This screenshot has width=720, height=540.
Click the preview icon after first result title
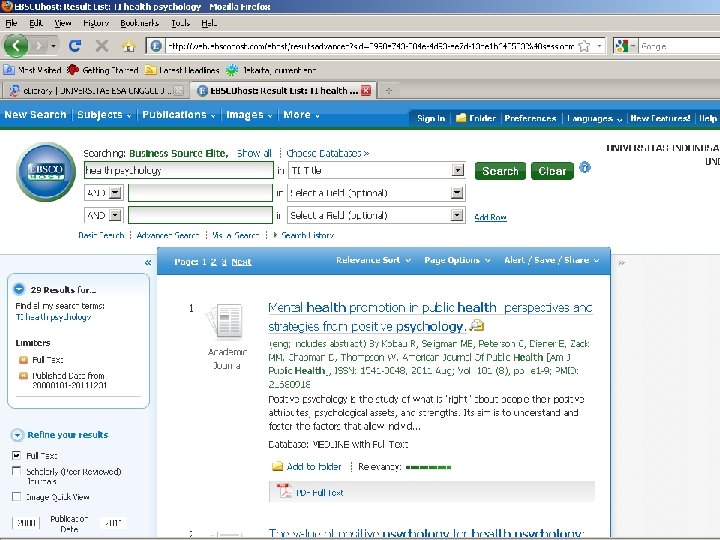coord(477,326)
